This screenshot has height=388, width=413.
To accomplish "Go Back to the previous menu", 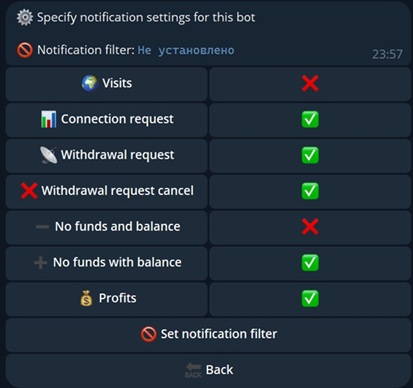I will click(208, 370).
